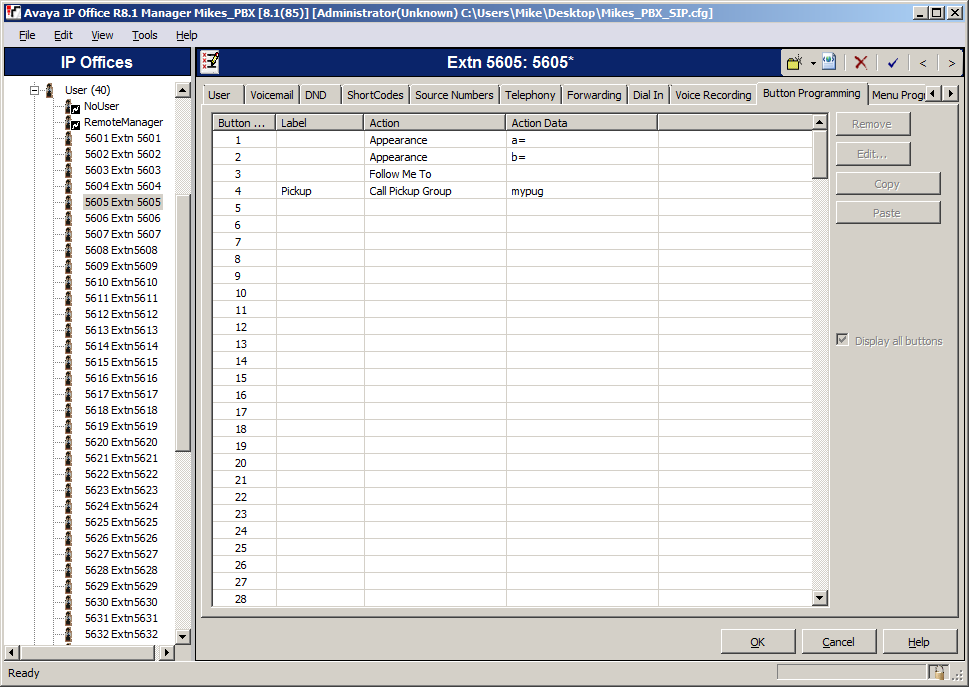
Task: Switch to the DND tab
Action: click(x=316, y=95)
